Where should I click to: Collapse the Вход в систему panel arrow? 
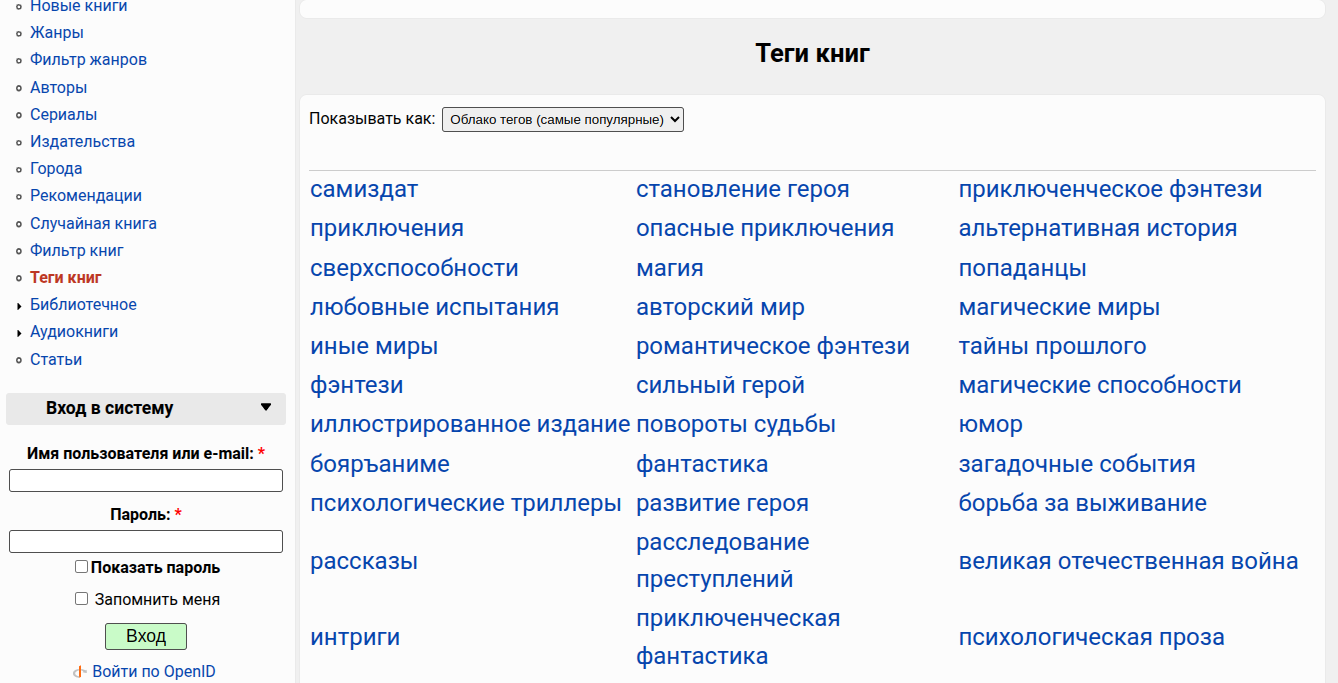265,407
